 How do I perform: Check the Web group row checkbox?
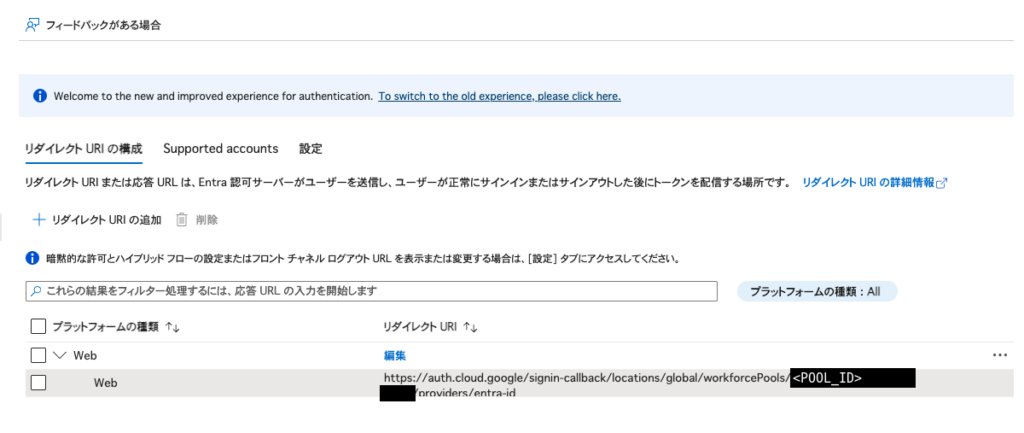coord(39,355)
